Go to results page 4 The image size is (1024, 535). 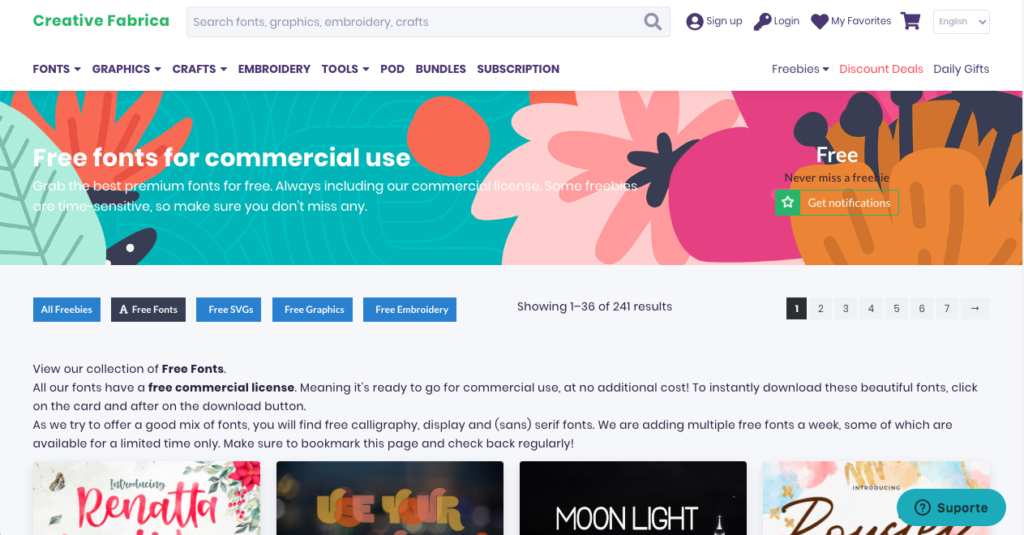pyautogui.click(x=871, y=308)
